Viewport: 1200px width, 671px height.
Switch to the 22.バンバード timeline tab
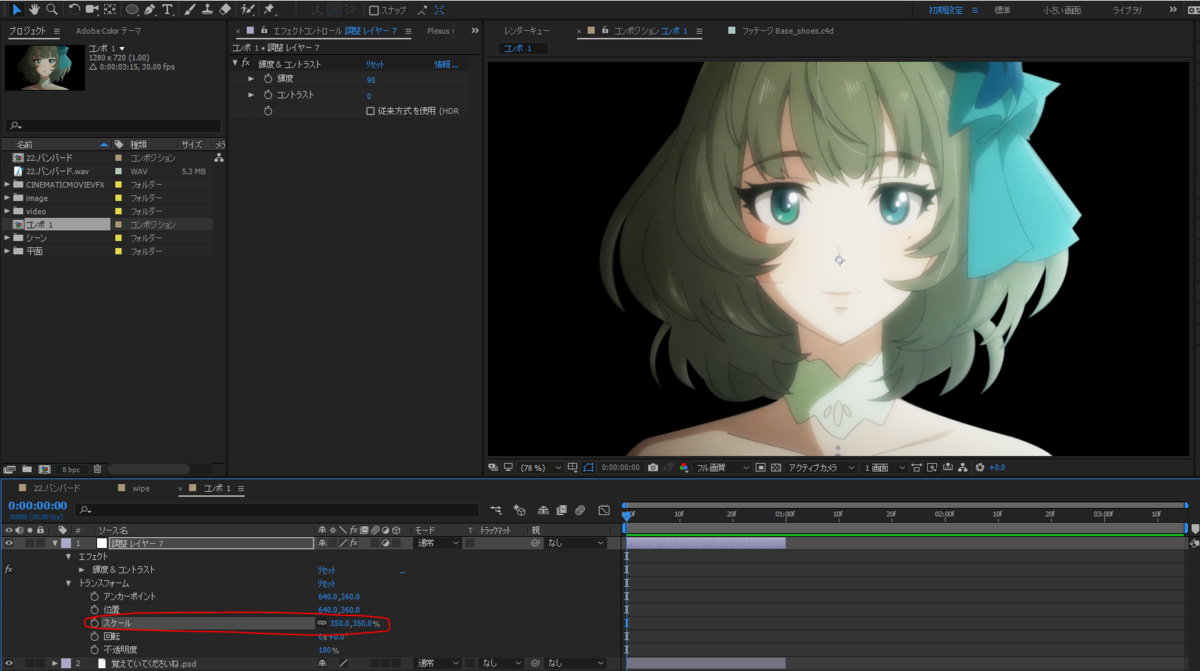coord(55,488)
